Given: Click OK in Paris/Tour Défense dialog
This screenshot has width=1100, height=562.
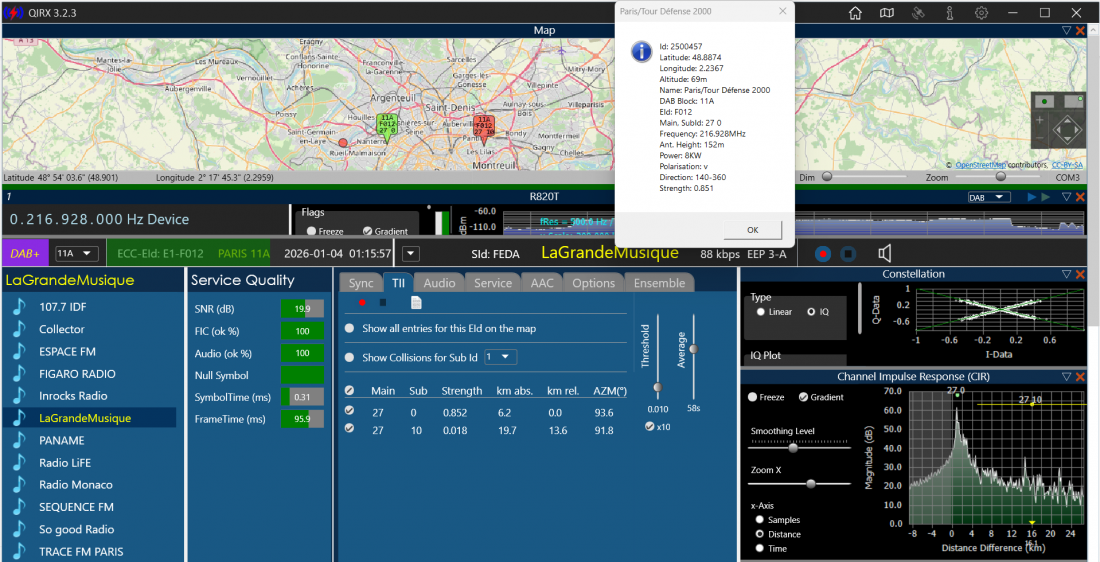Looking at the screenshot, I should (752, 230).
